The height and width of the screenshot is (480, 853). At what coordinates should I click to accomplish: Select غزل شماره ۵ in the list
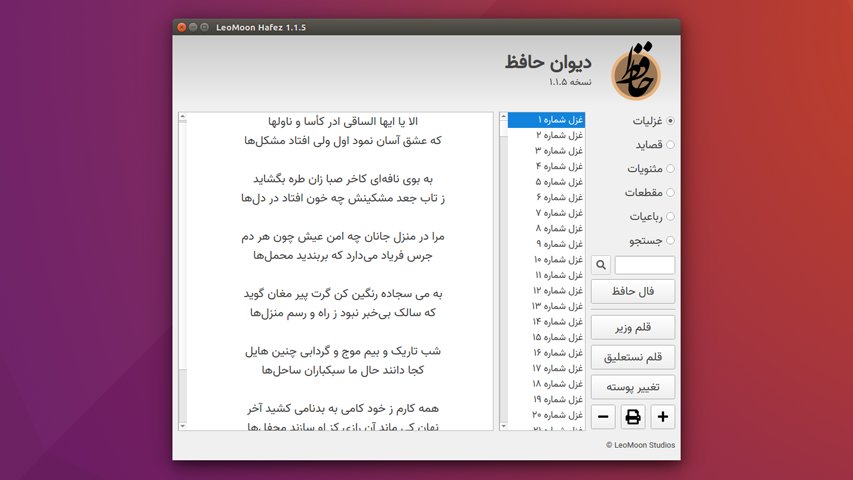546,182
